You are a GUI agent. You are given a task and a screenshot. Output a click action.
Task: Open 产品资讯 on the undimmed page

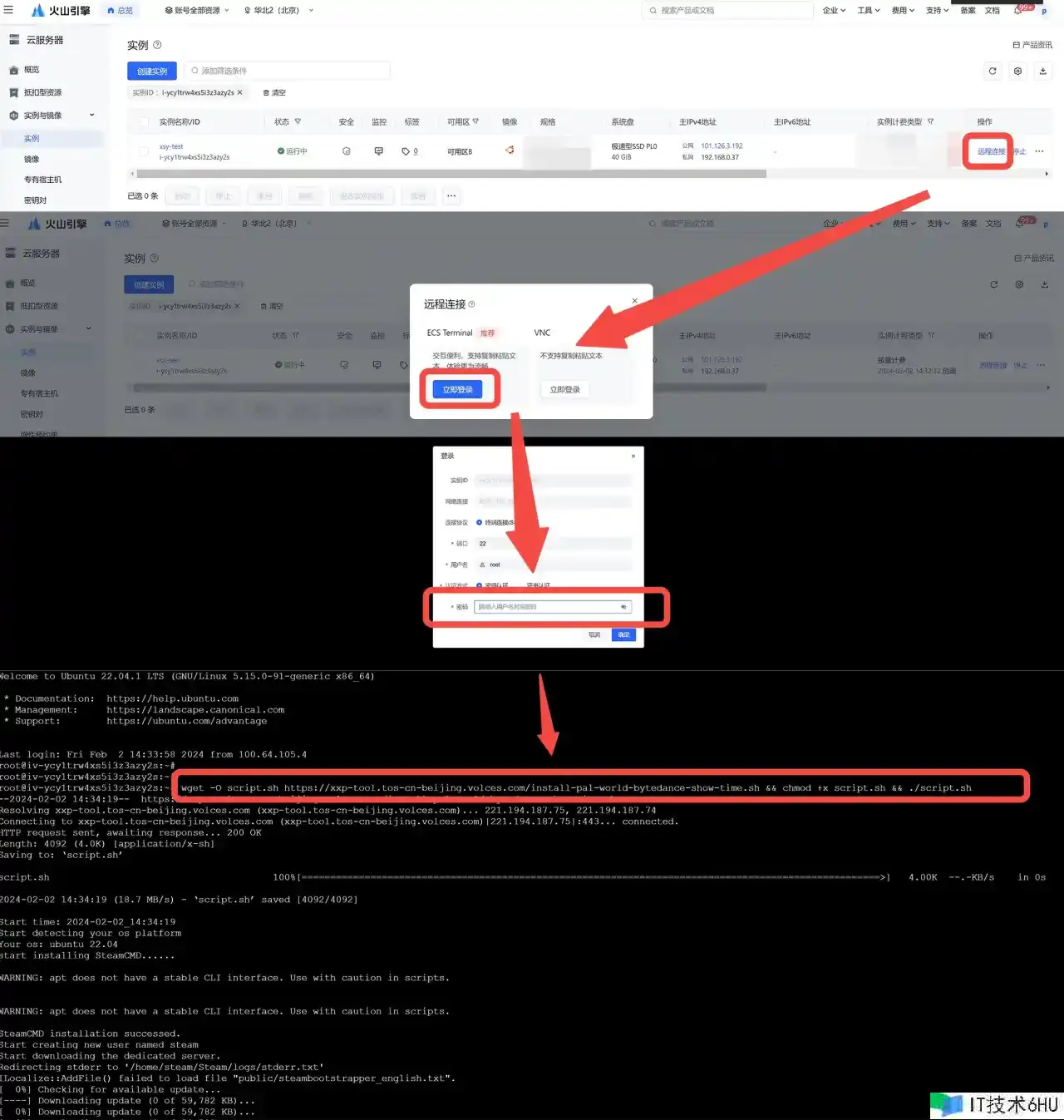click(1032, 45)
